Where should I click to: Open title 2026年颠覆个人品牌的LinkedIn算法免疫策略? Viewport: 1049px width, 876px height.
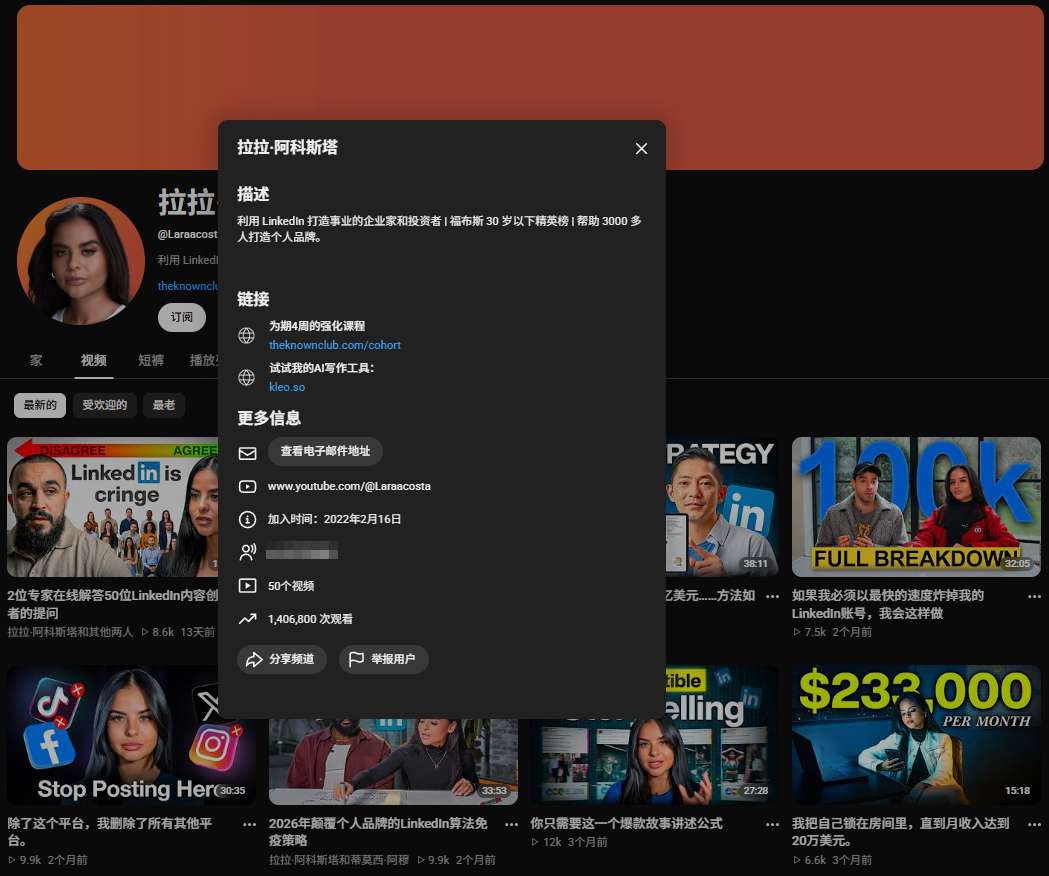point(378,832)
